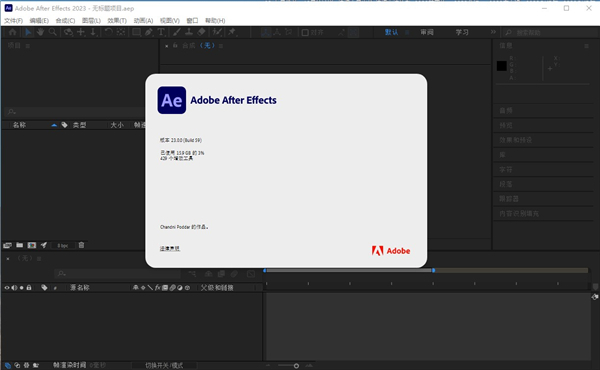Select the Pen tool

(149, 32)
